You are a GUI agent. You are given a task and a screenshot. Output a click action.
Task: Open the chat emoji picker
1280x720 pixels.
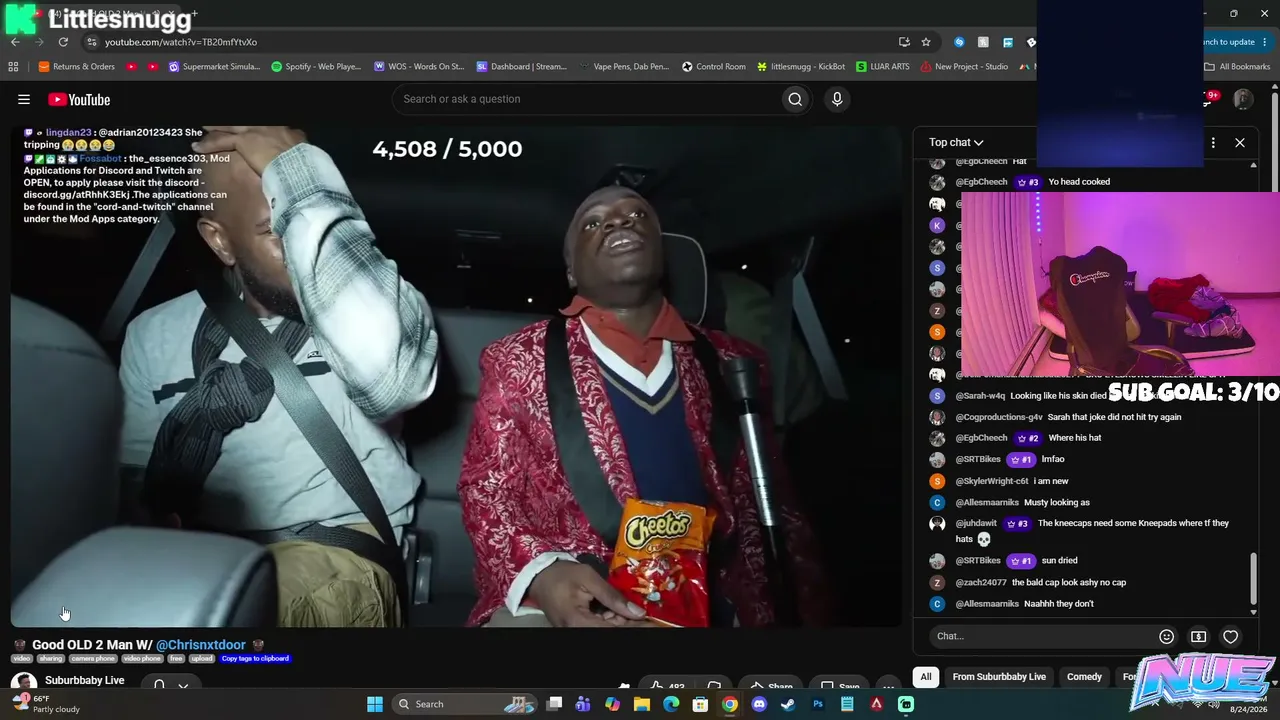tap(1166, 636)
